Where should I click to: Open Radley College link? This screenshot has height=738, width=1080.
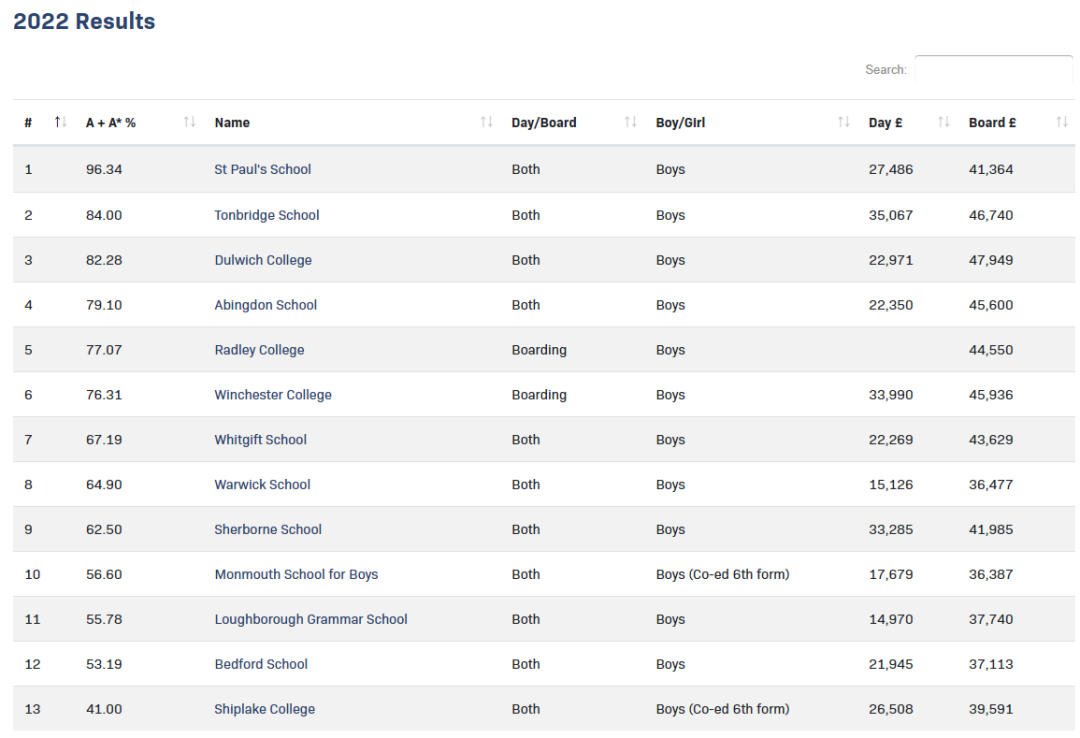259,350
